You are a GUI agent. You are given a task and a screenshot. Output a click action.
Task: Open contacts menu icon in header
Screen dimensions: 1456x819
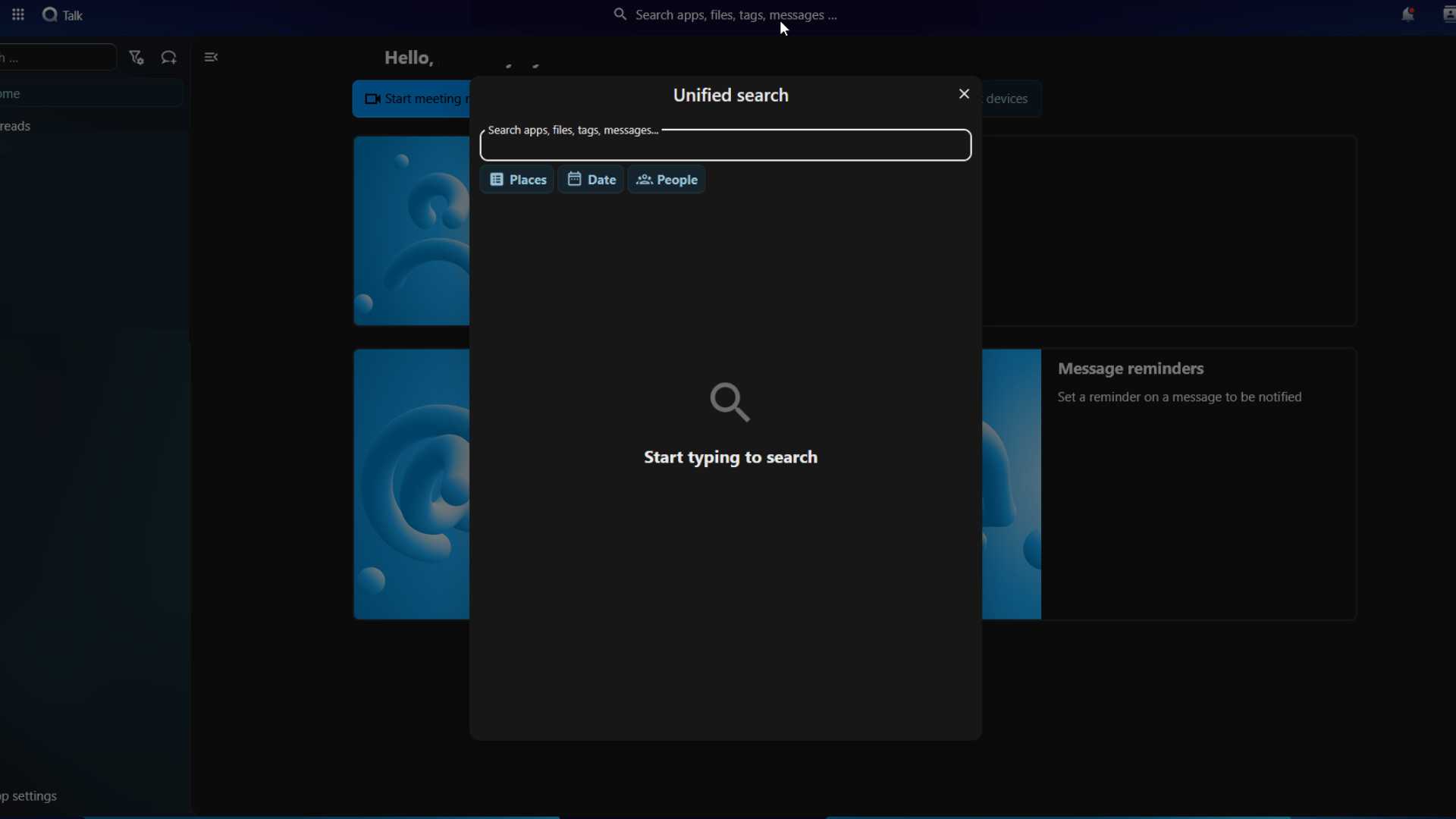(1448, 15)
